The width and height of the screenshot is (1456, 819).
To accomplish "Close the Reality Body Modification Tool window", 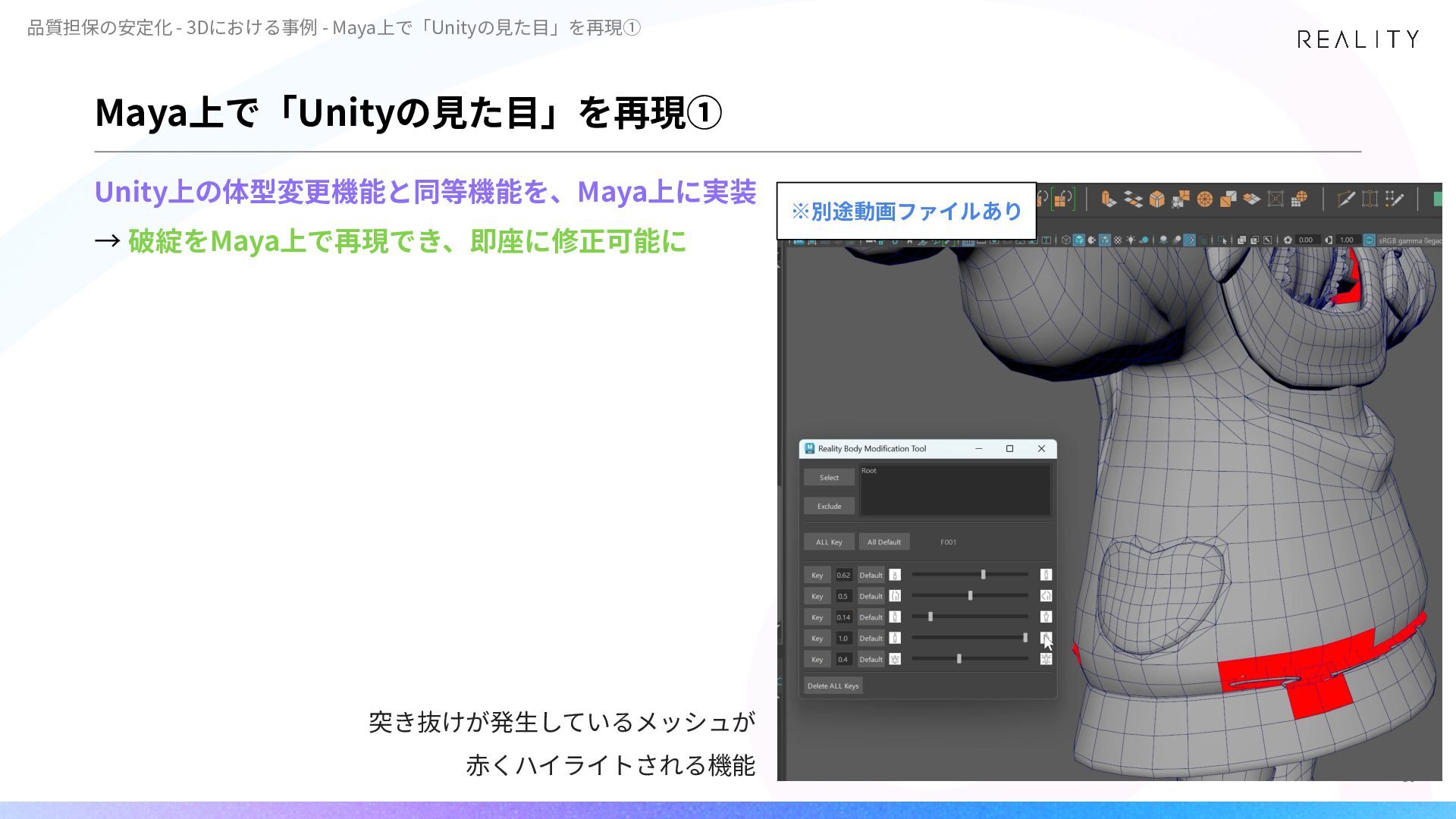I will tap(1041, 449).
